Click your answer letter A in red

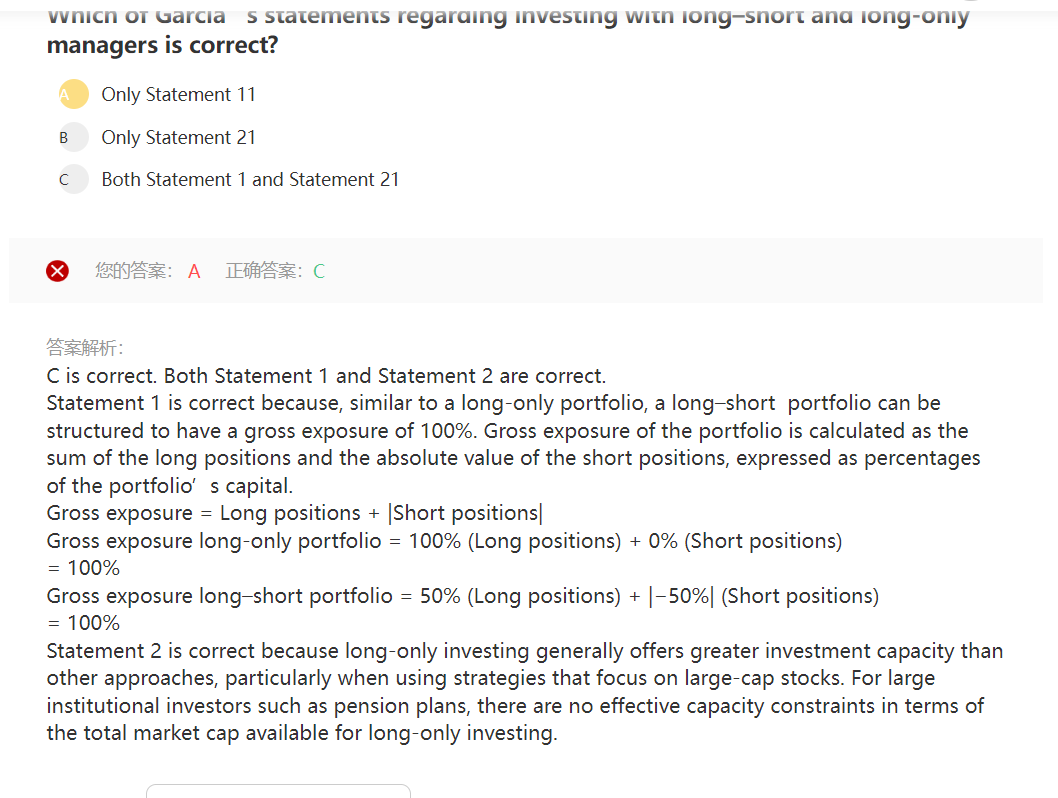coord(194,271)
